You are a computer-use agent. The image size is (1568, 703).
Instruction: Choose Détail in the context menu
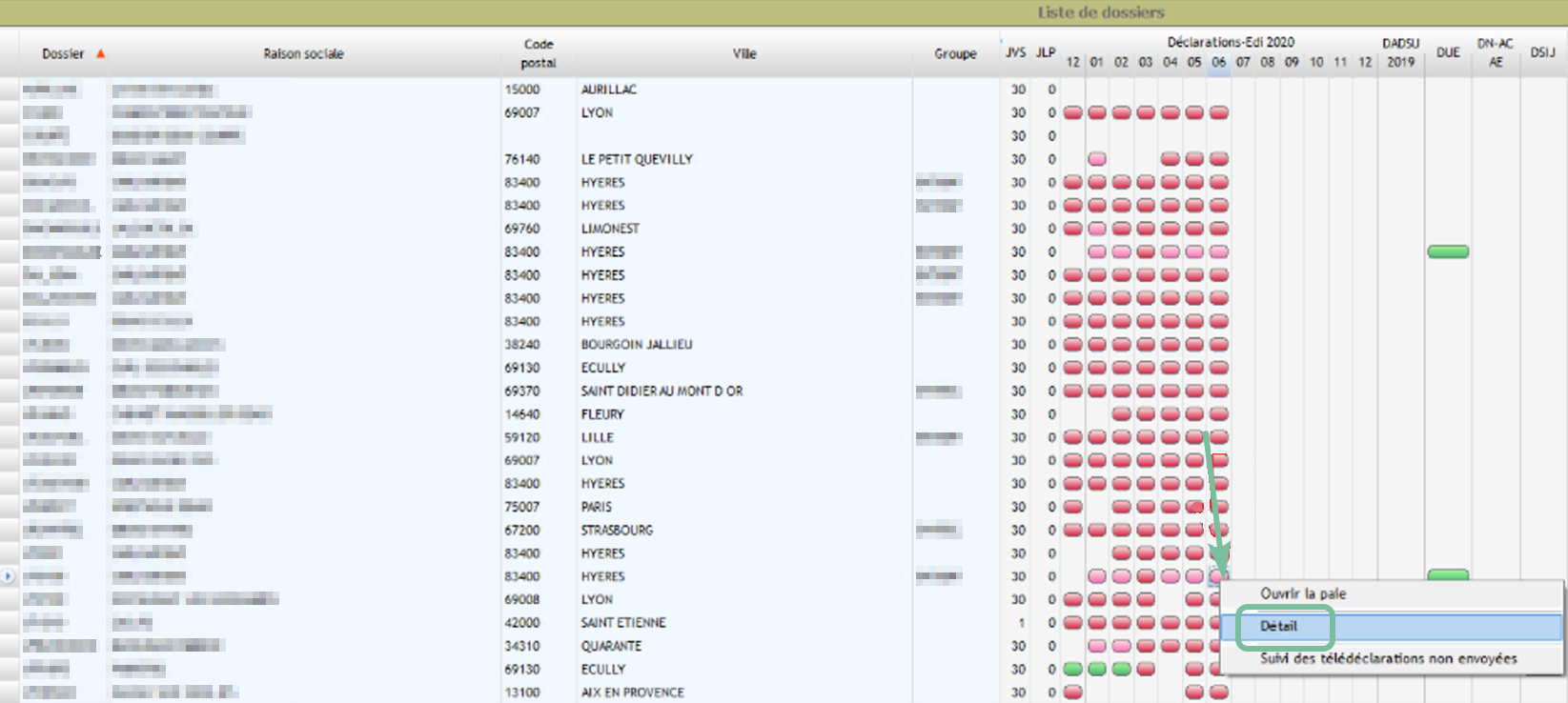coord(1279,626)
